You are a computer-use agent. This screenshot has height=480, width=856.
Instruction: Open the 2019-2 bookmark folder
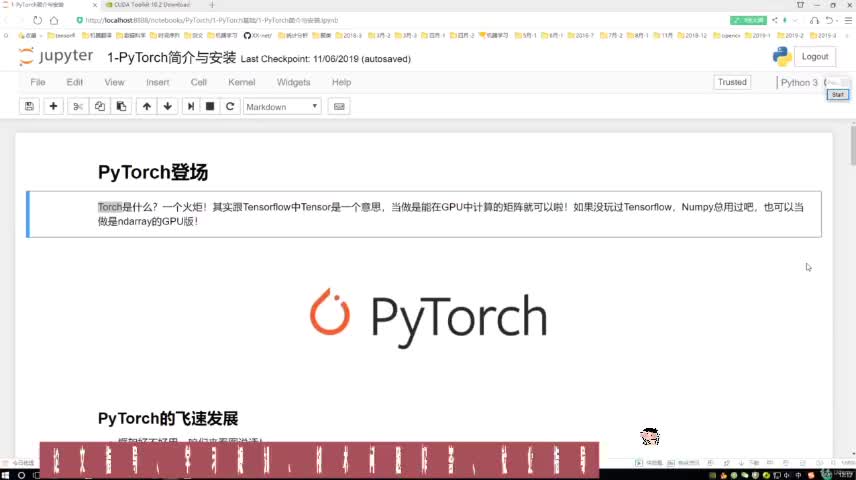click(x=790, y=35)
